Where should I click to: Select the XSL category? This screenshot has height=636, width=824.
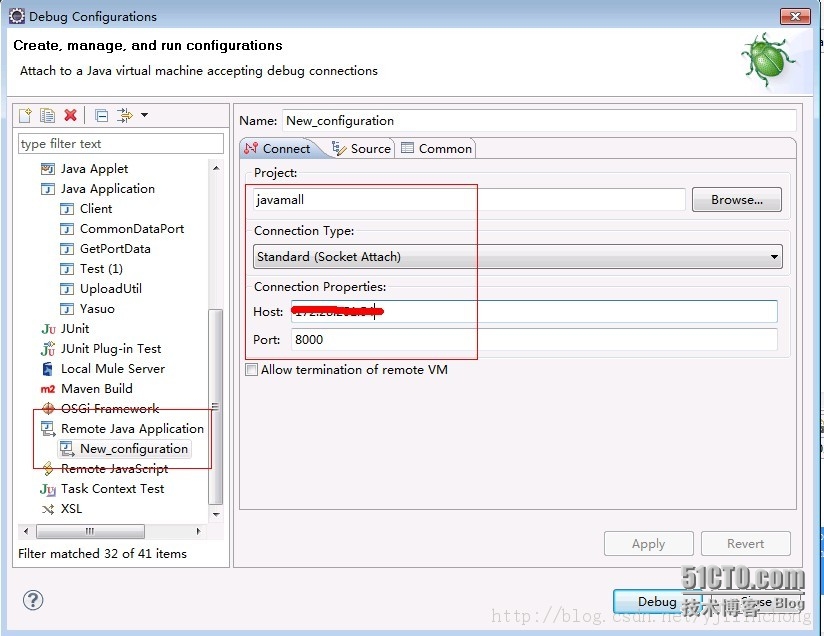tap(71, 508)
